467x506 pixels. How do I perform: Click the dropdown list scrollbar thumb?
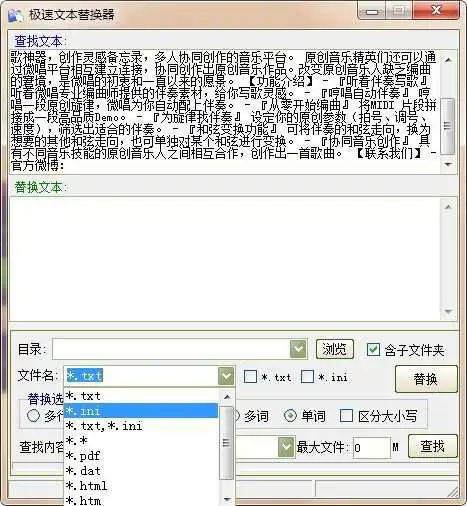tap(227, 443)
